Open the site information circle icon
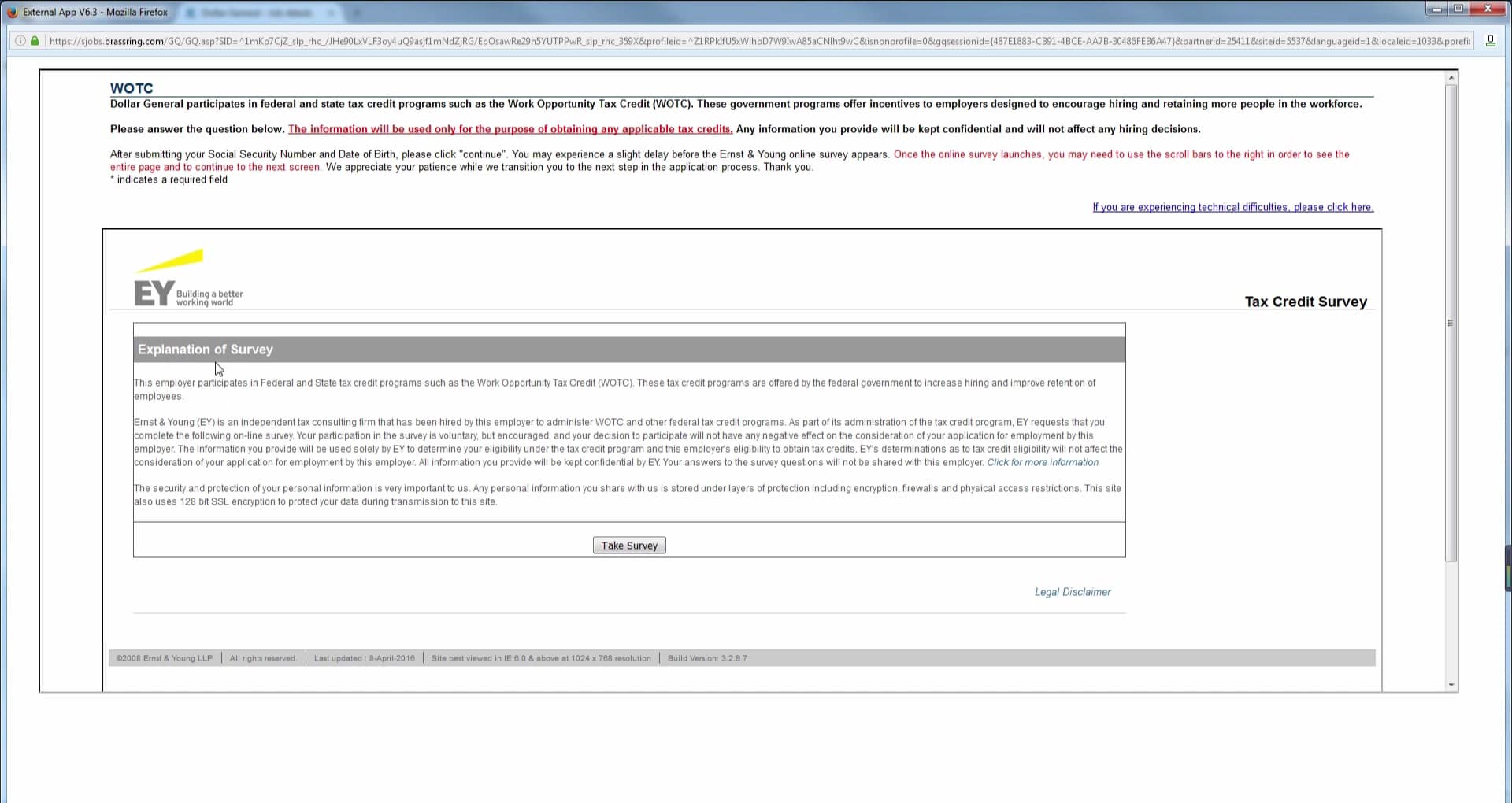Viewport: 1512px width, 803px height. (x=20, y=41)
